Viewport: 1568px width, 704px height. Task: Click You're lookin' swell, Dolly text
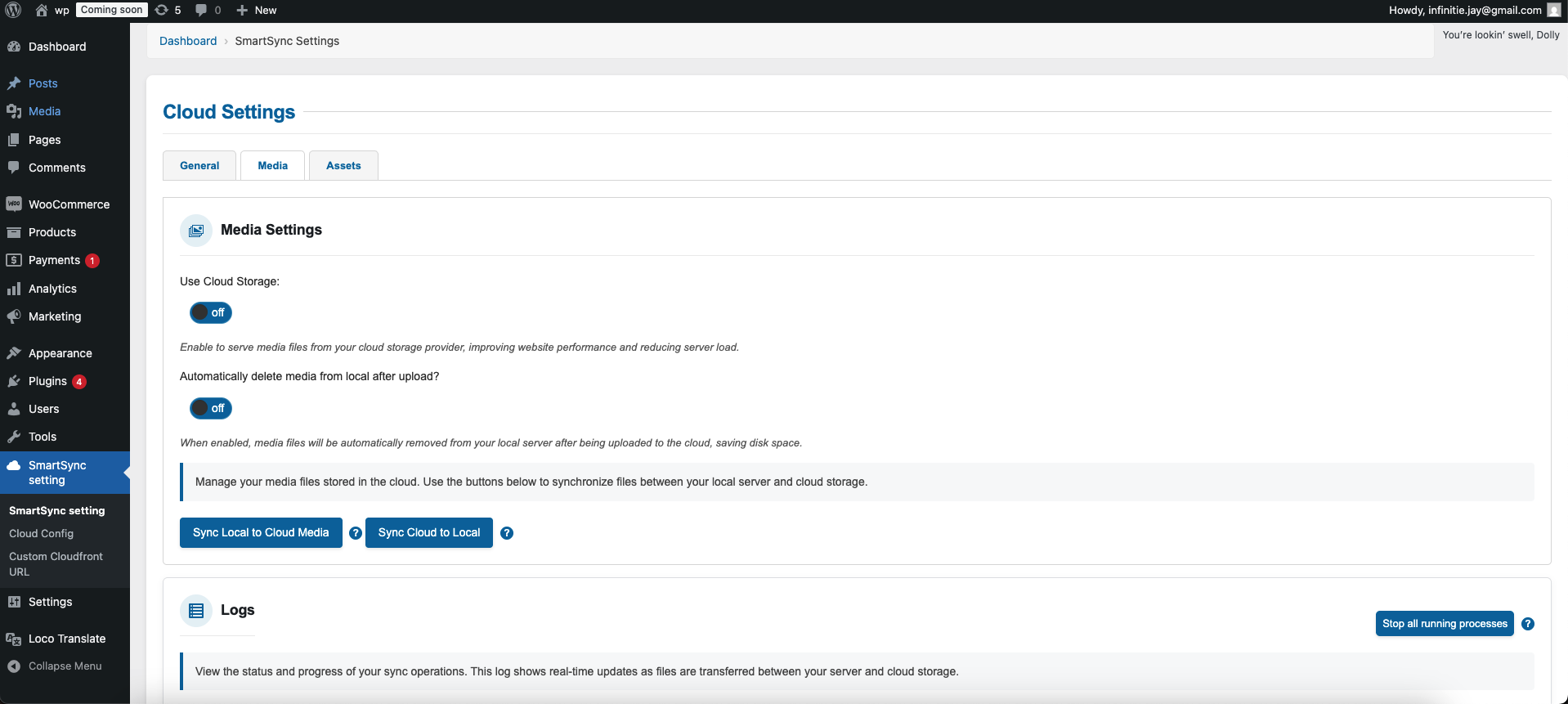tap(1501, 35)
